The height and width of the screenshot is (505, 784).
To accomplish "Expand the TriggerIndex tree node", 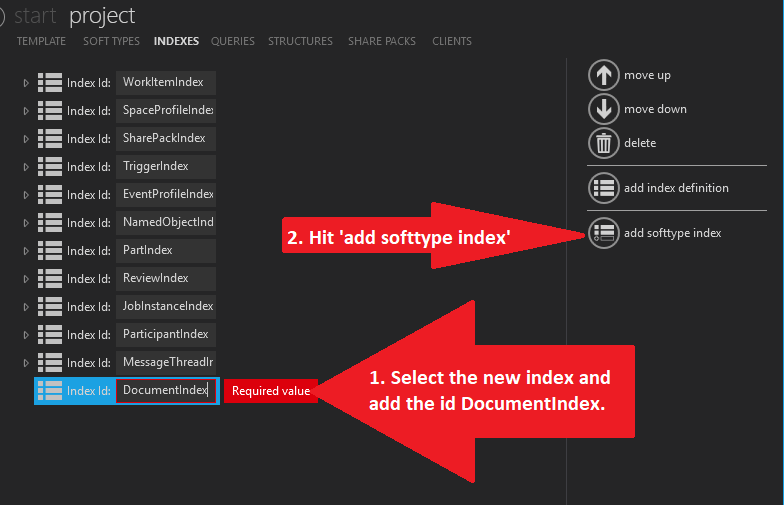I will [26, 167].
